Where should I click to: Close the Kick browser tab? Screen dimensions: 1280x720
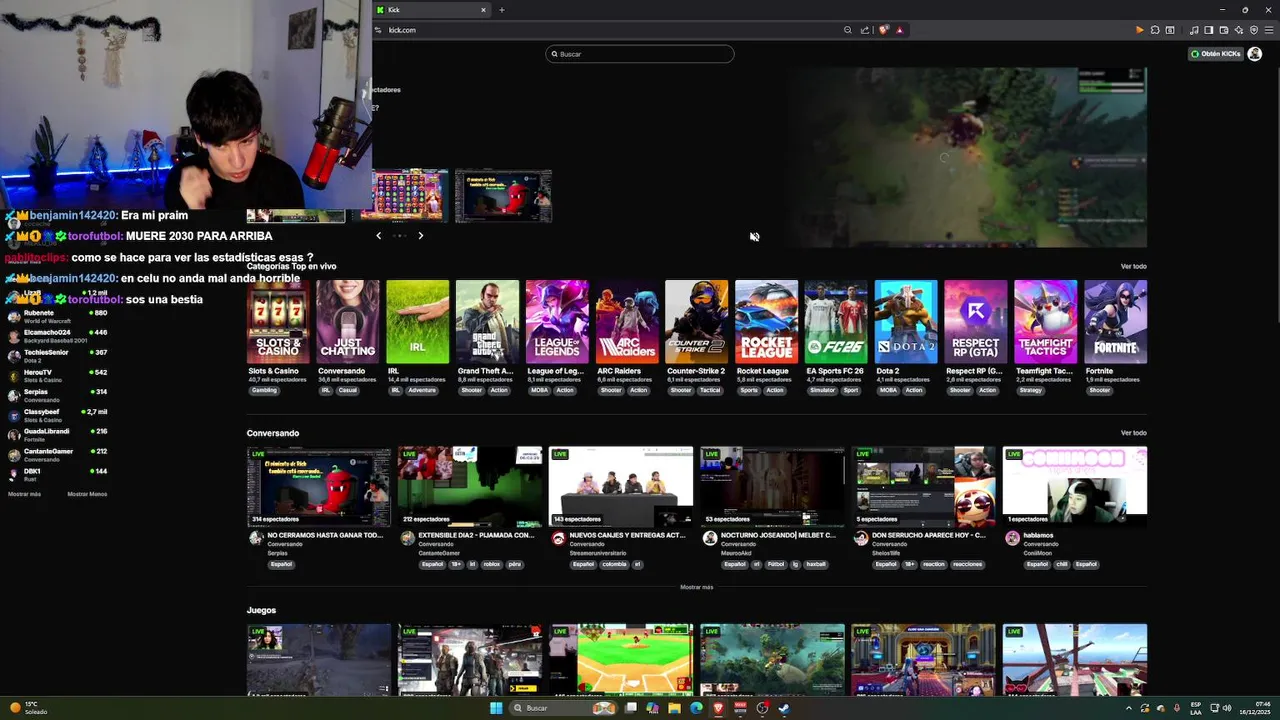483,10
